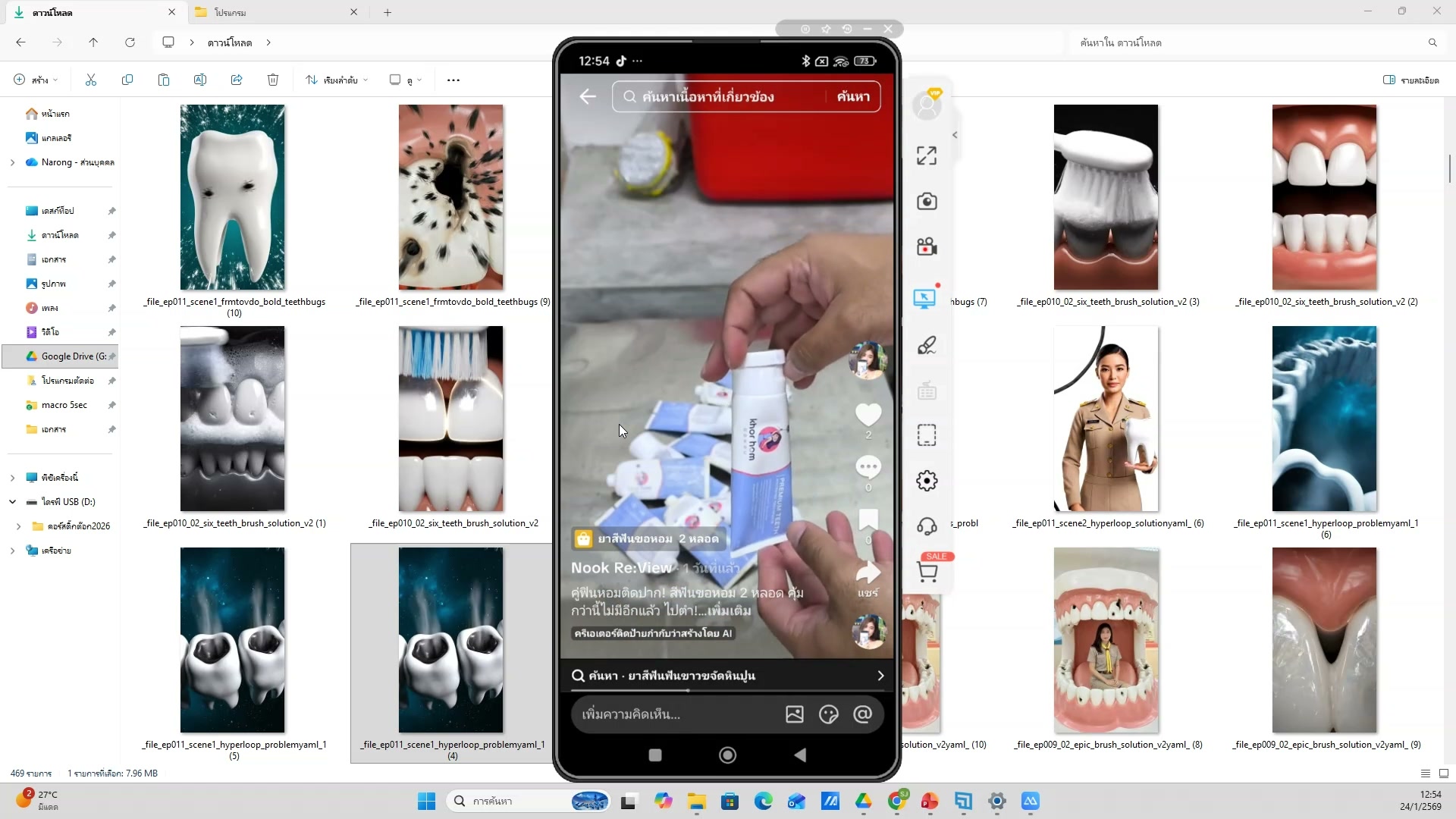Select Google Drive in the navigation pane
The width and height of the screenshot is (1456, 819).
tap(67, 356)
